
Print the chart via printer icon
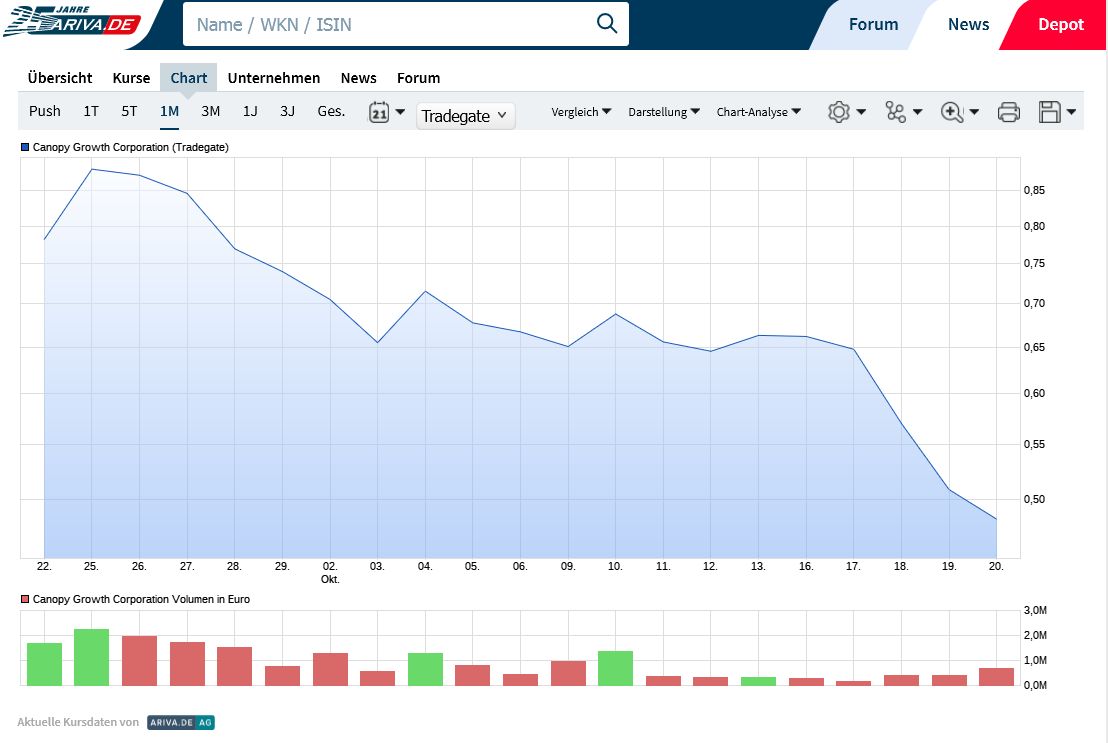coord(1008,112)
